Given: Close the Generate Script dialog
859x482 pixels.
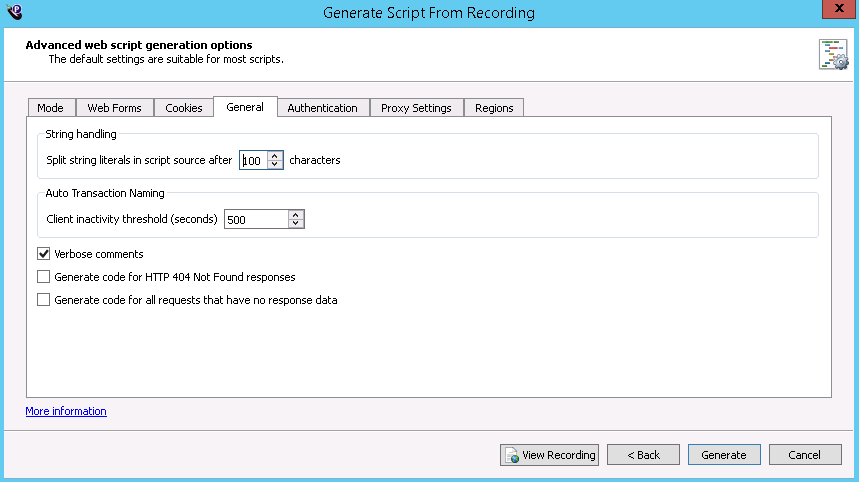Looking at the screenshot, I should coord(835,11).
